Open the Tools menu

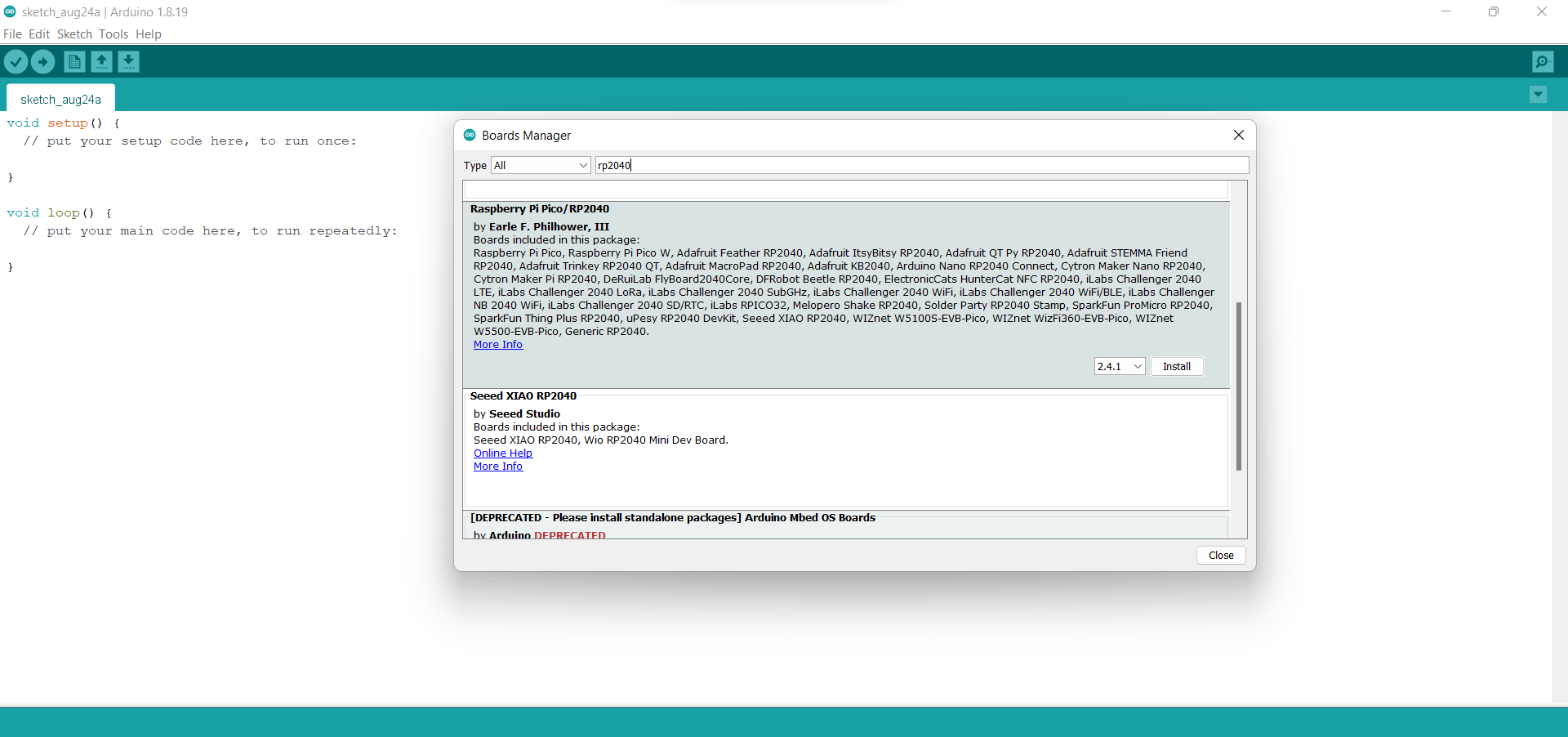coord(114,34)
